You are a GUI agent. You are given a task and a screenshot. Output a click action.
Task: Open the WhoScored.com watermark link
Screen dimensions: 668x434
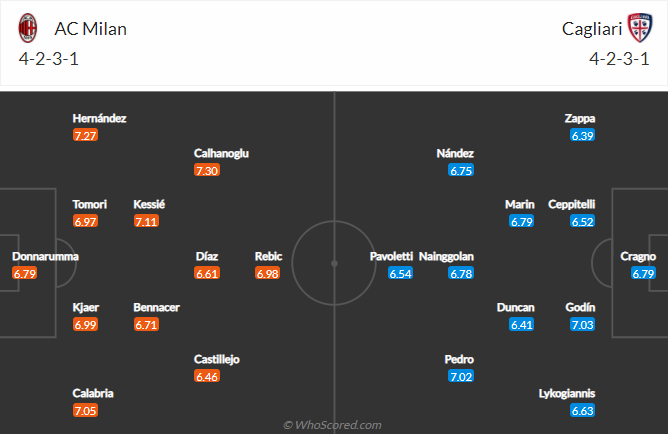334,425
